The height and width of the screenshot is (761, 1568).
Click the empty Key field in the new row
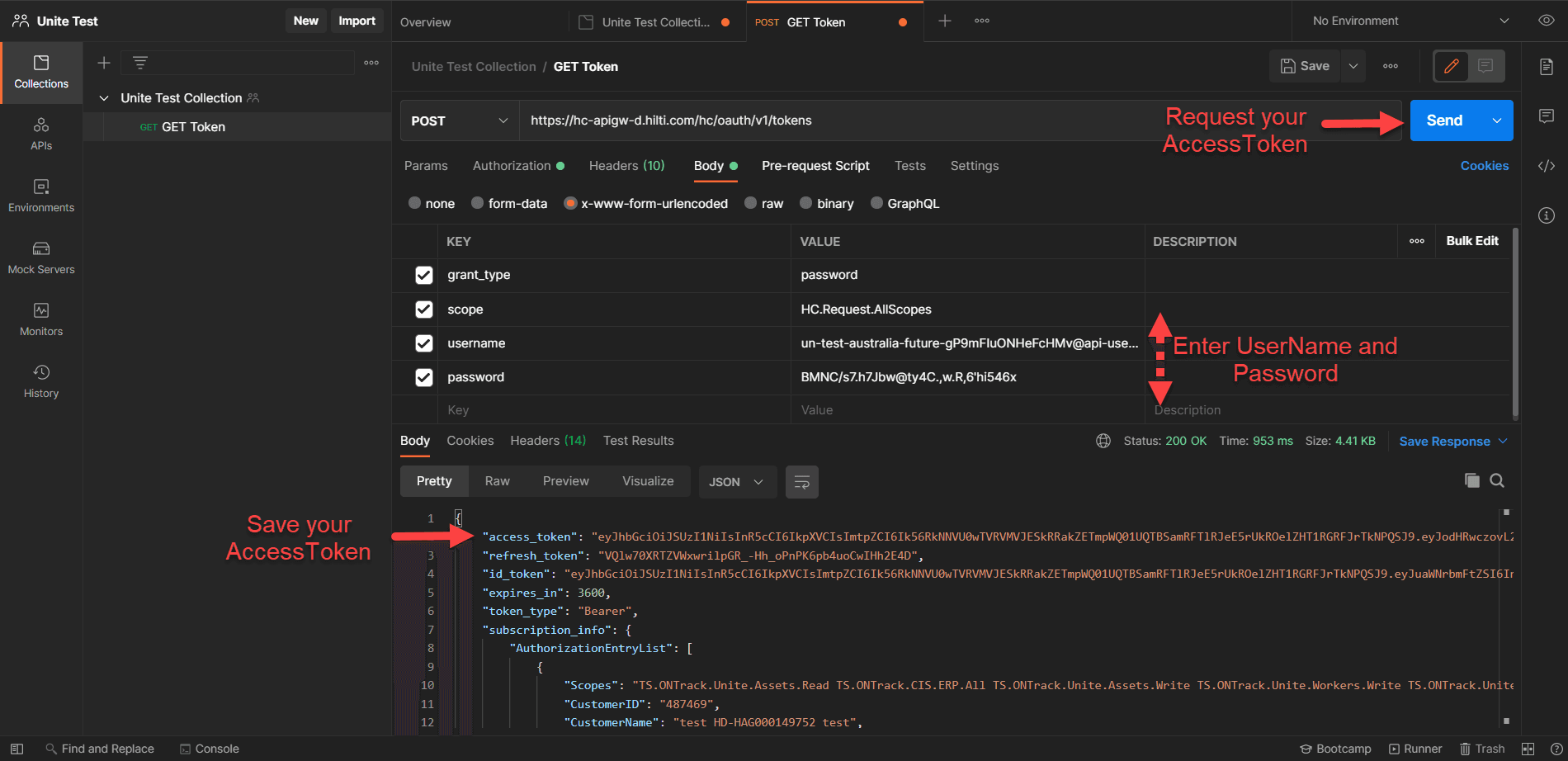(x=614, y=410)
